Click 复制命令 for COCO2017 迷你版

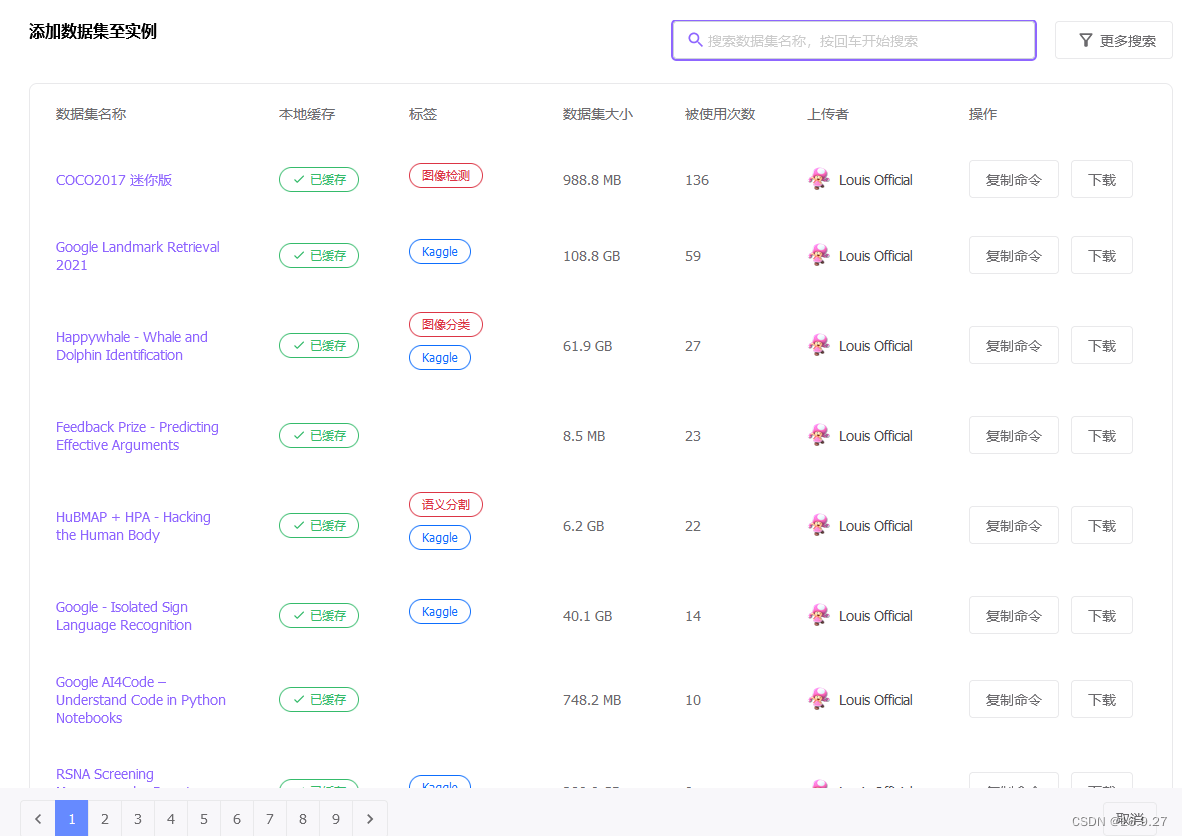[1013, 179]
